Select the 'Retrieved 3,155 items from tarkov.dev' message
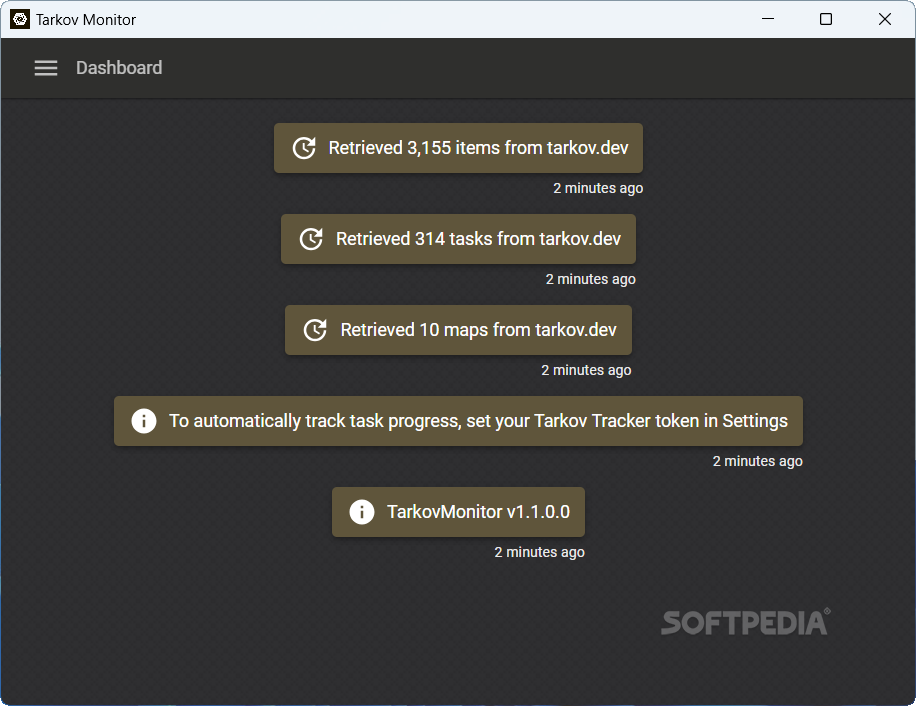This screenshot has height=706, width=916. click(459, 148)
